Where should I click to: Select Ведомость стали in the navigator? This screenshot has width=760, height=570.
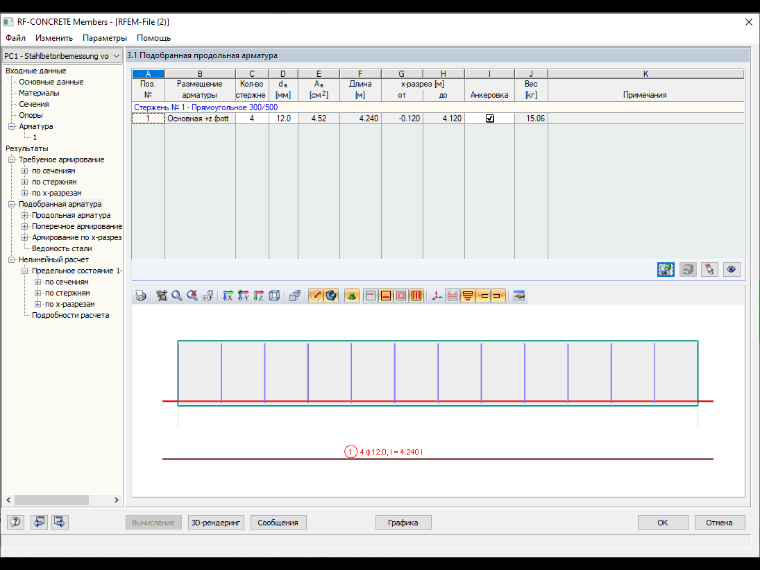click(x=62, y=249)
